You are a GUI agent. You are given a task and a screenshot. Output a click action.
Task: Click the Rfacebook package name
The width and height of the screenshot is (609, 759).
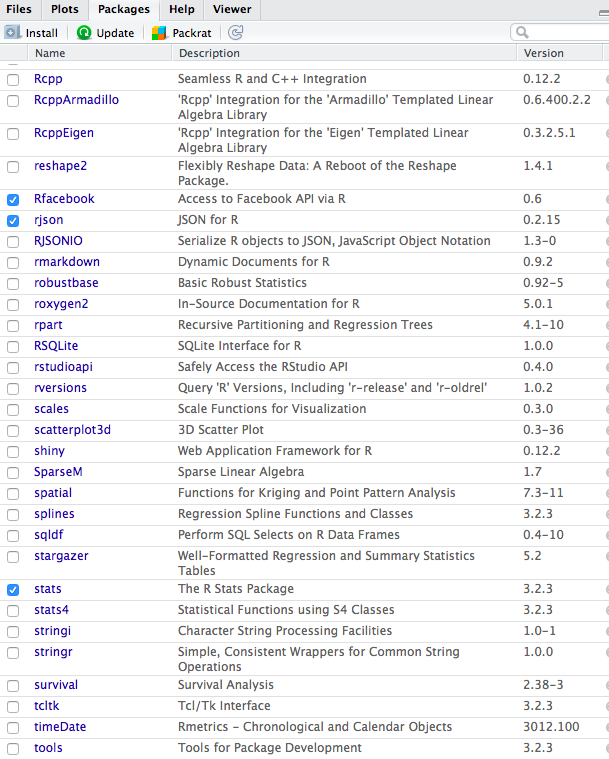pos(64,199)
